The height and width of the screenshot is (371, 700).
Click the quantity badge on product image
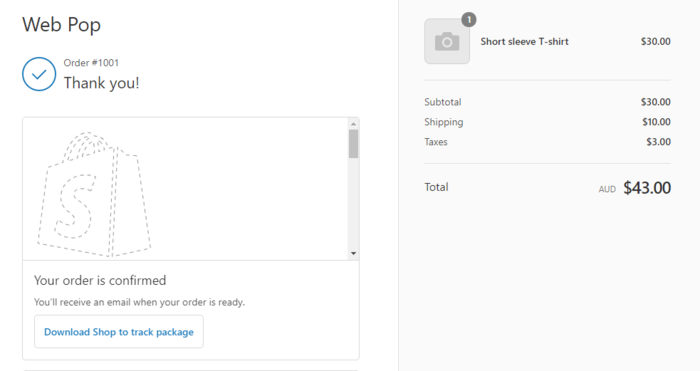click(469, 20)
